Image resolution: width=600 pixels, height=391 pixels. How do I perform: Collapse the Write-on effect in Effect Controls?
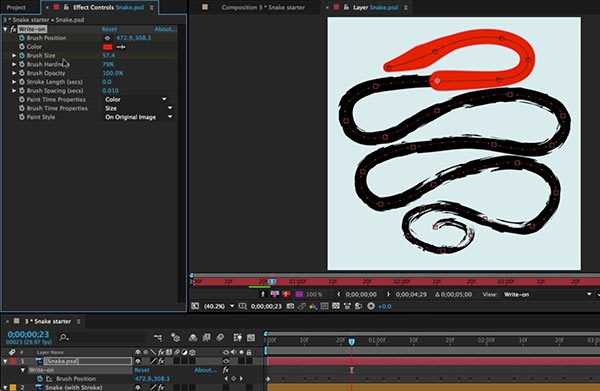click(5, 29)
